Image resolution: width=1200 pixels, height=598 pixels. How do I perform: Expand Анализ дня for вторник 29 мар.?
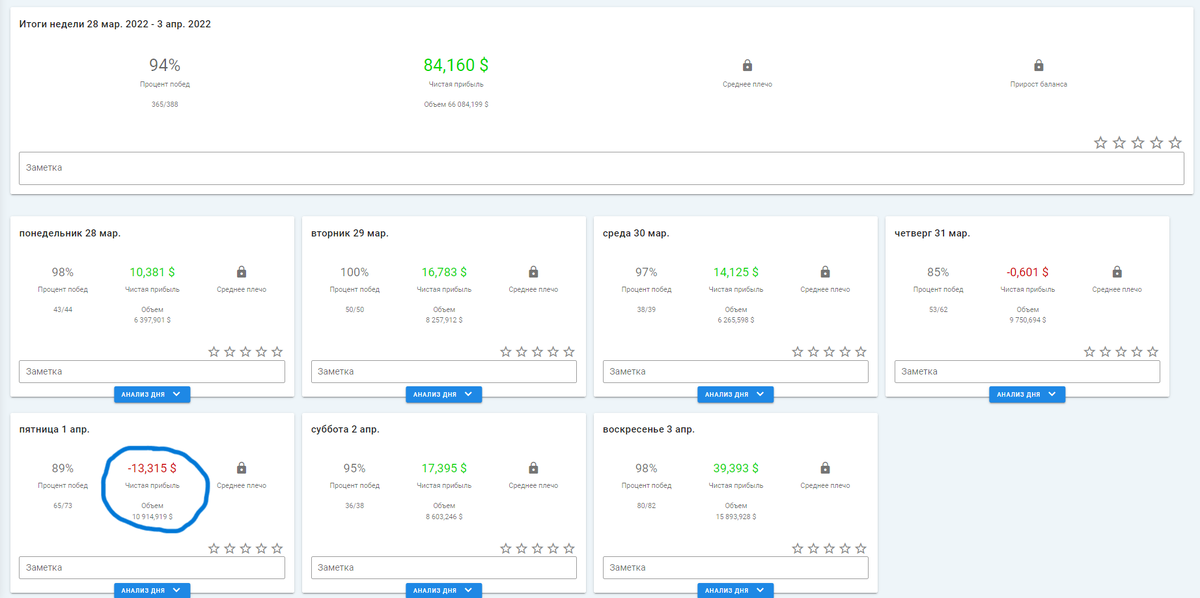point(444,394)
